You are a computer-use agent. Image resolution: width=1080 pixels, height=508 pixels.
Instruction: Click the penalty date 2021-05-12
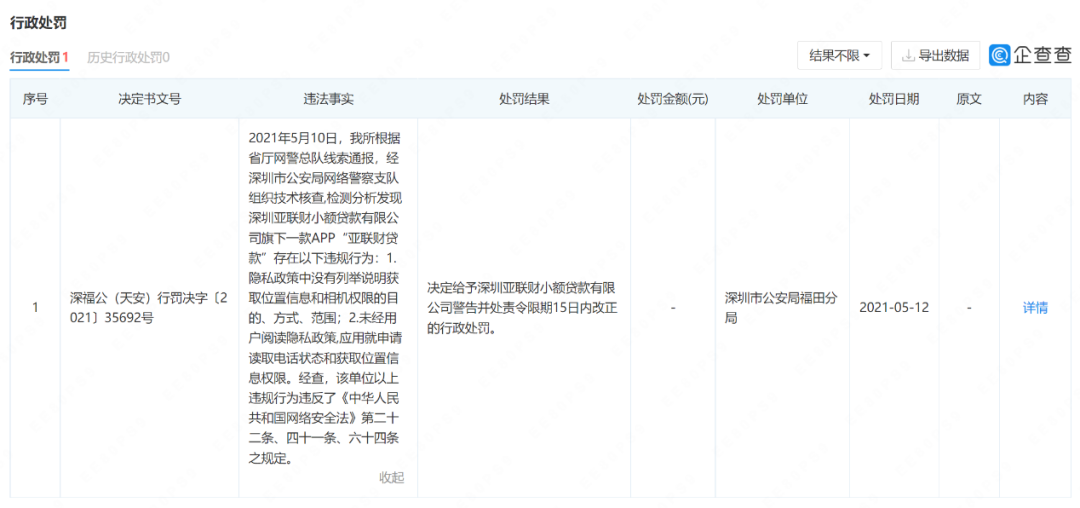893,307
